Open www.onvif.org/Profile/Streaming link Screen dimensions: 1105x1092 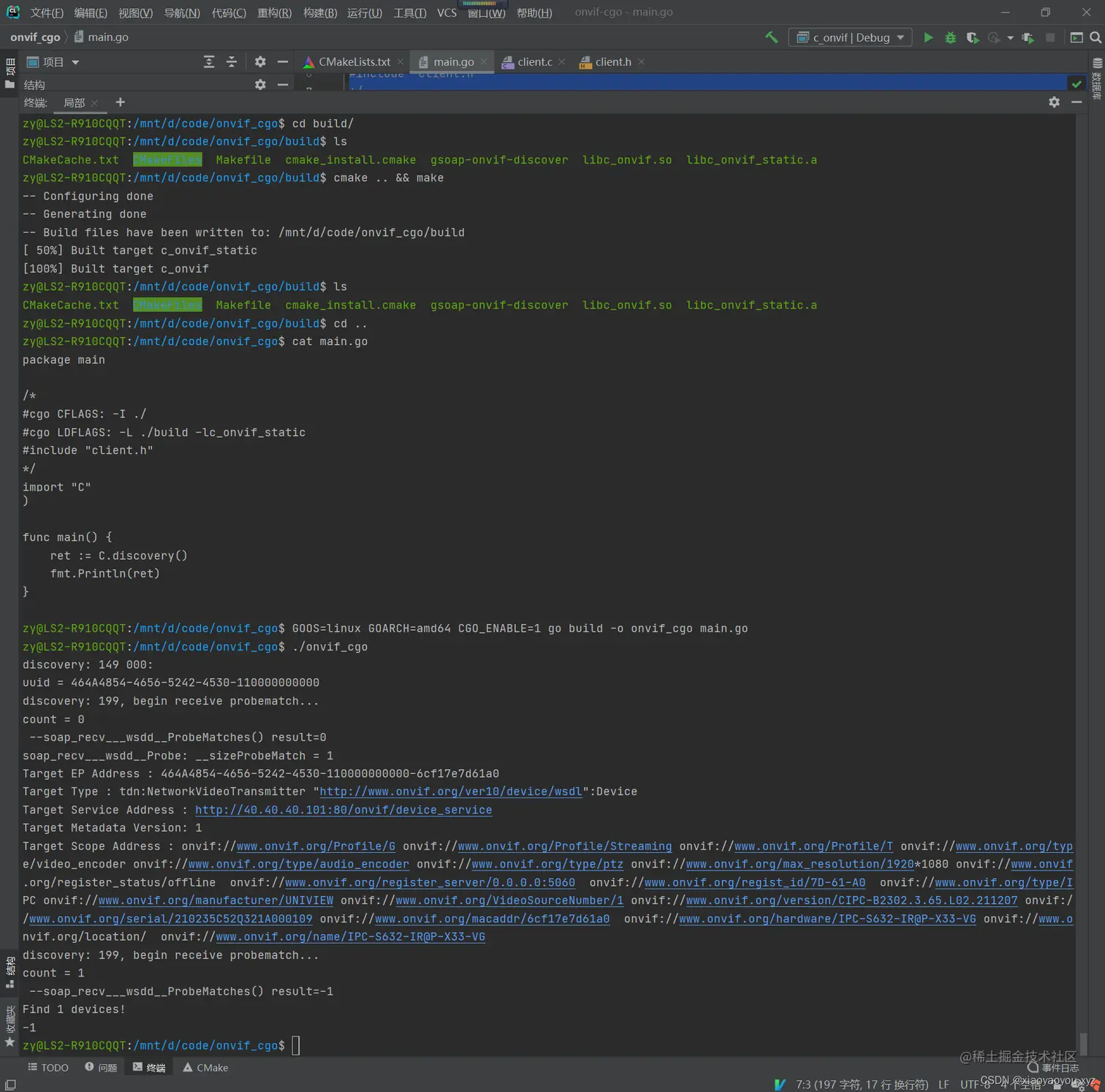click(564, 846)
